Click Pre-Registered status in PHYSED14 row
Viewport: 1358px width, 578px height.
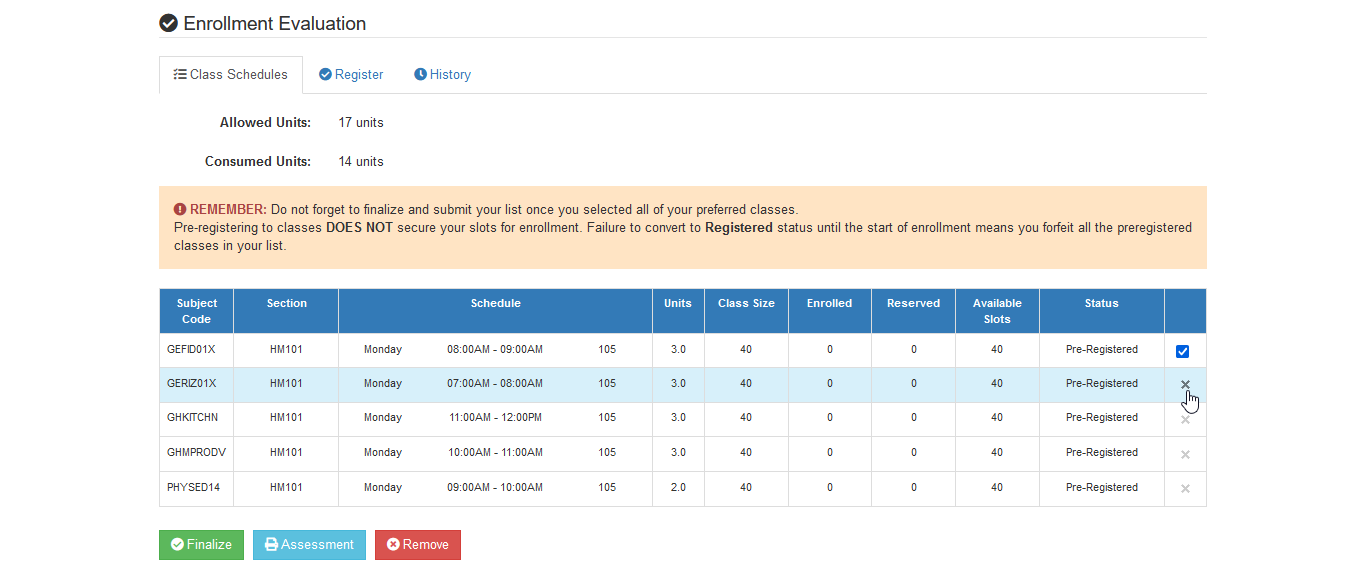click(1101, 488)
